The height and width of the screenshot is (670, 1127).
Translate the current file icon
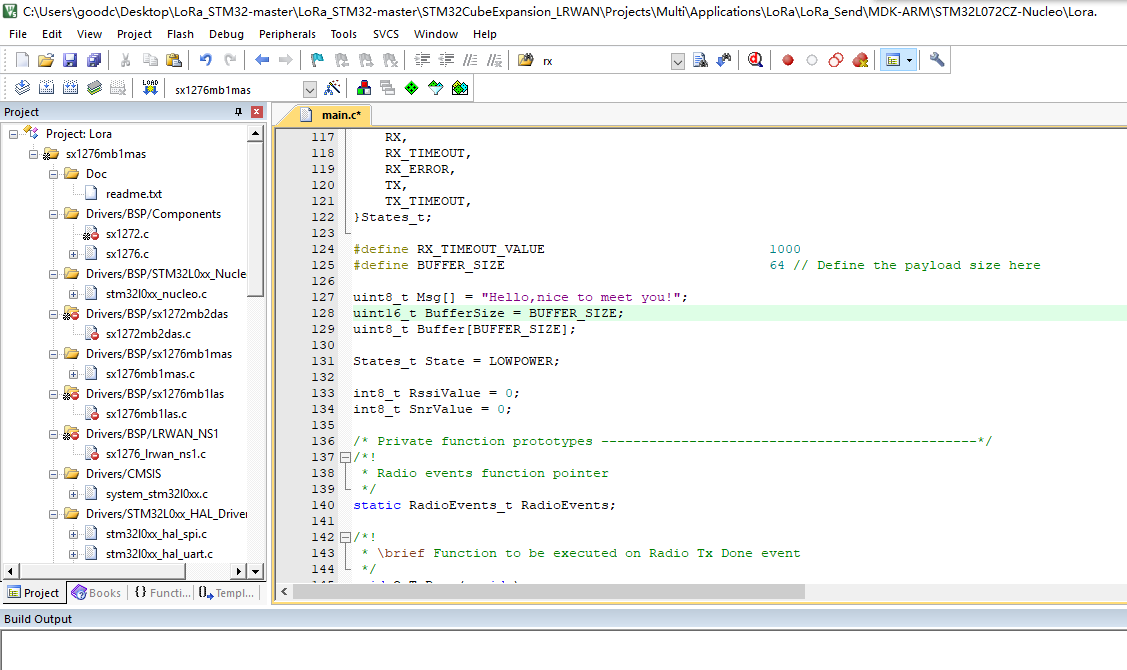(22, 88)
